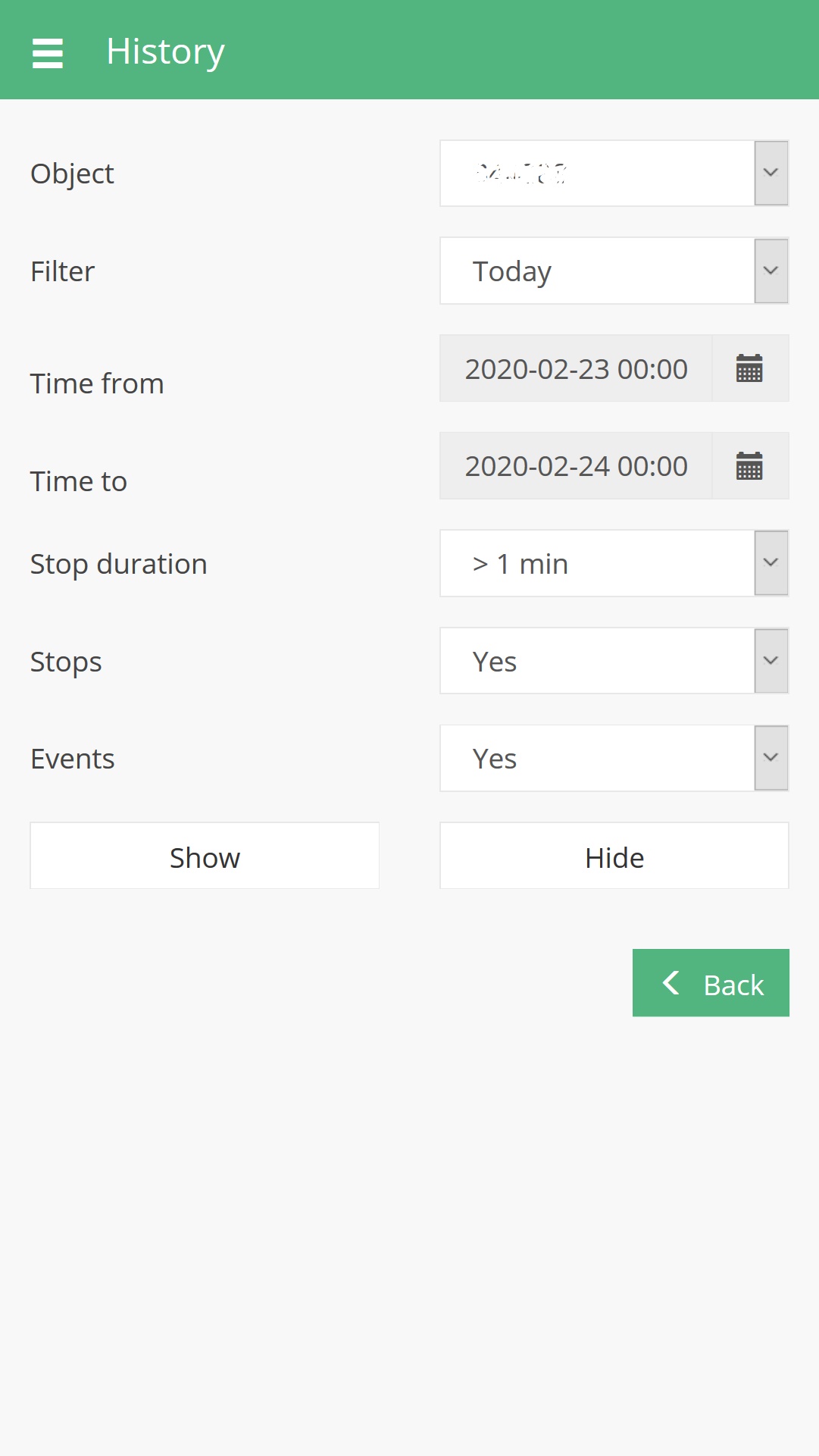Expand the Events dropdown arrow

(x=771, y=758)
